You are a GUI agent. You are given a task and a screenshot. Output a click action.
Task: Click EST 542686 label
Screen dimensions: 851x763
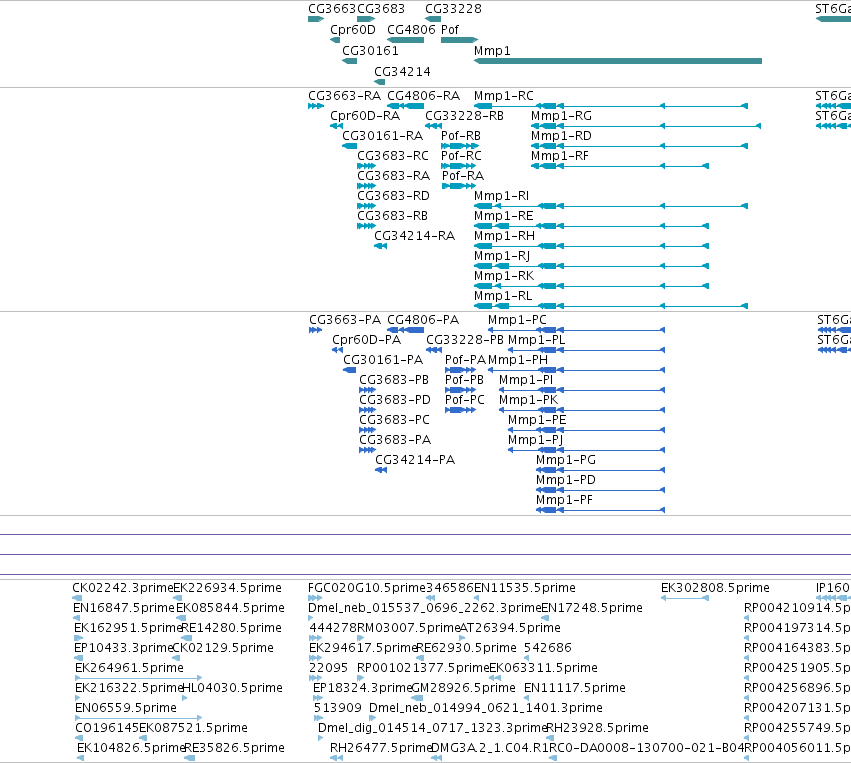548,648
